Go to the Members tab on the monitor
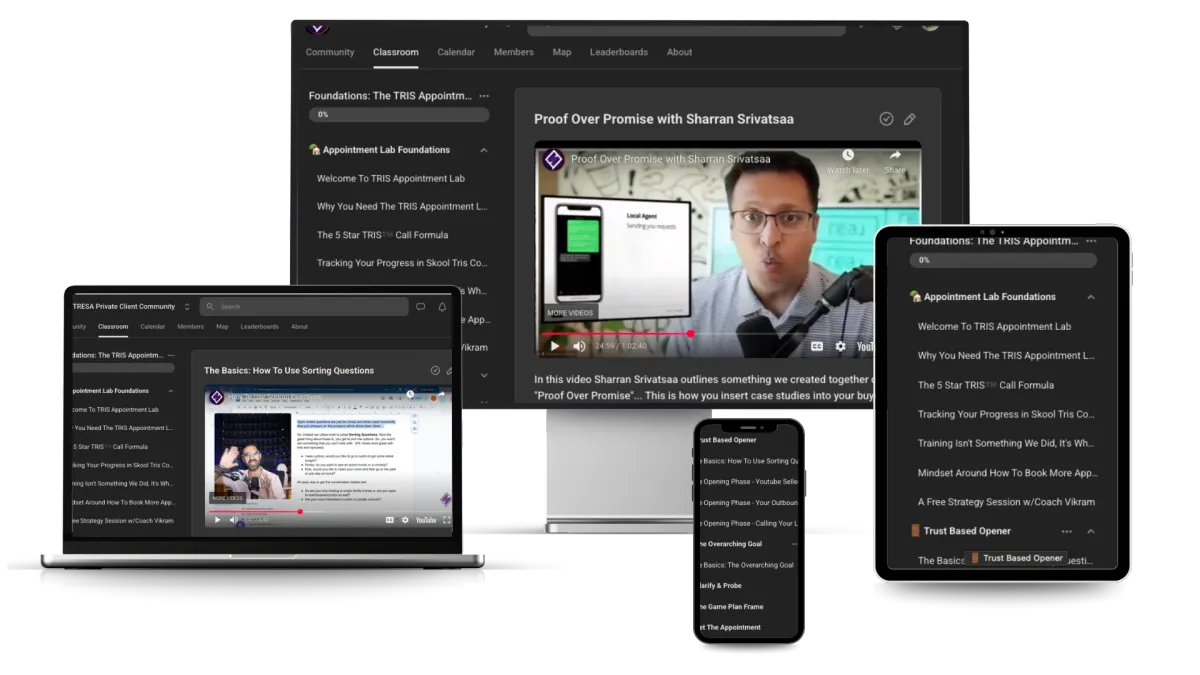Screen dimensions: 1200x675 [513, 52]
